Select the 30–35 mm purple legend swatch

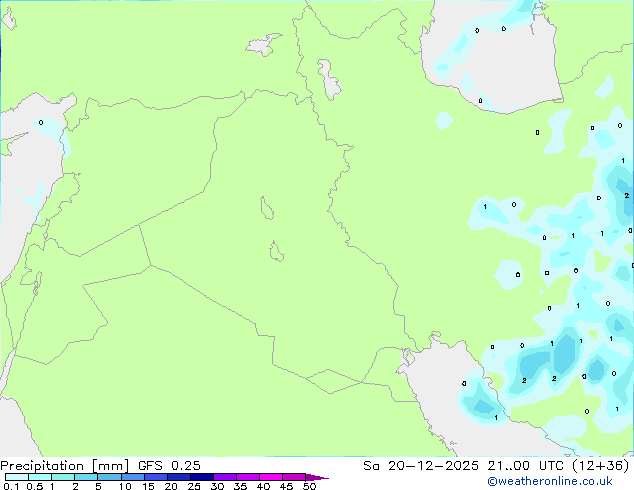pos(225,477)
